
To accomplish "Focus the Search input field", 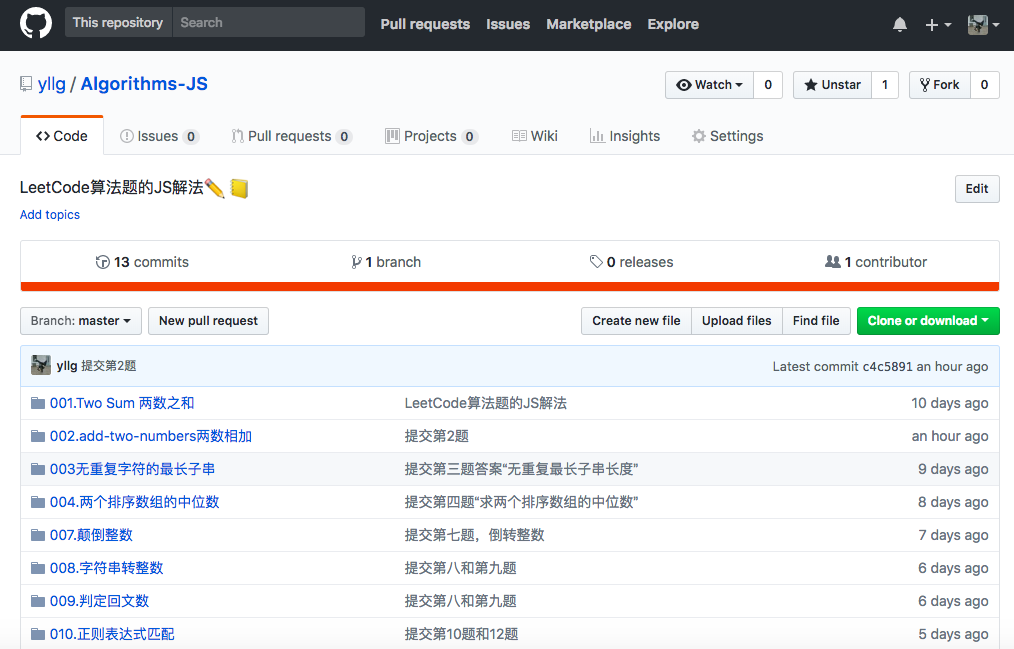I will pos(268,23).
